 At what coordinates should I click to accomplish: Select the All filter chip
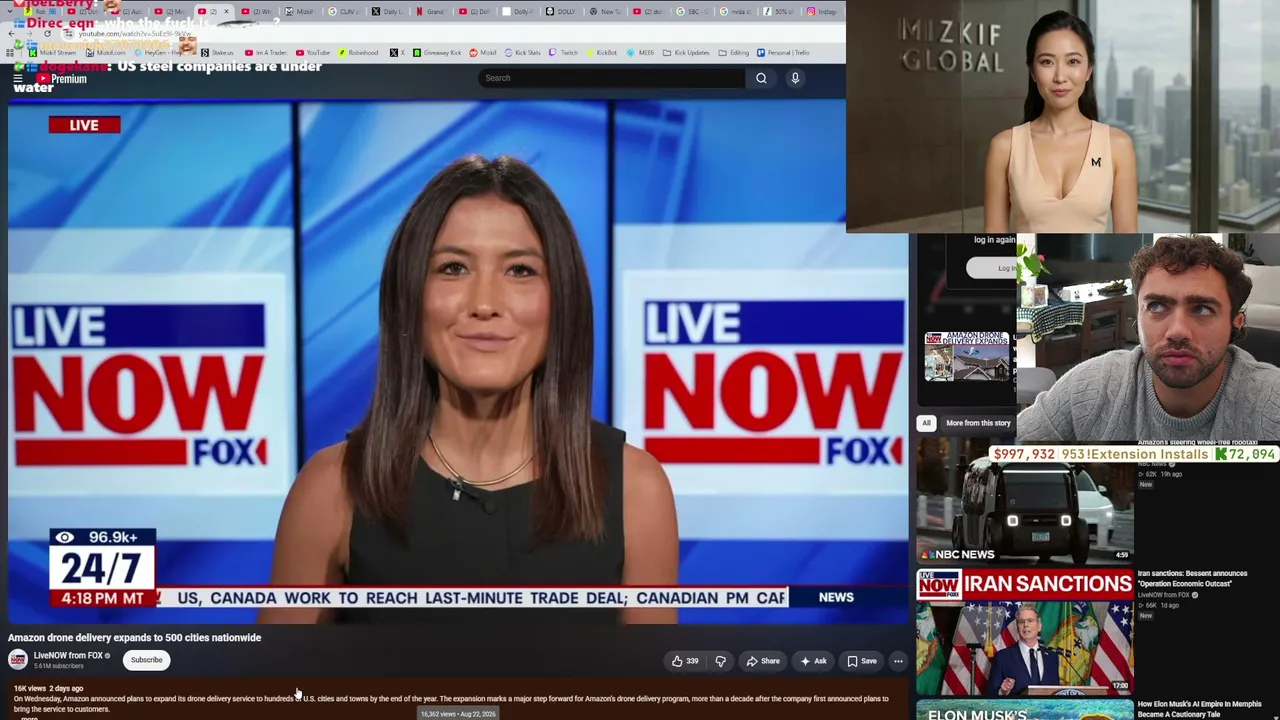926,423
